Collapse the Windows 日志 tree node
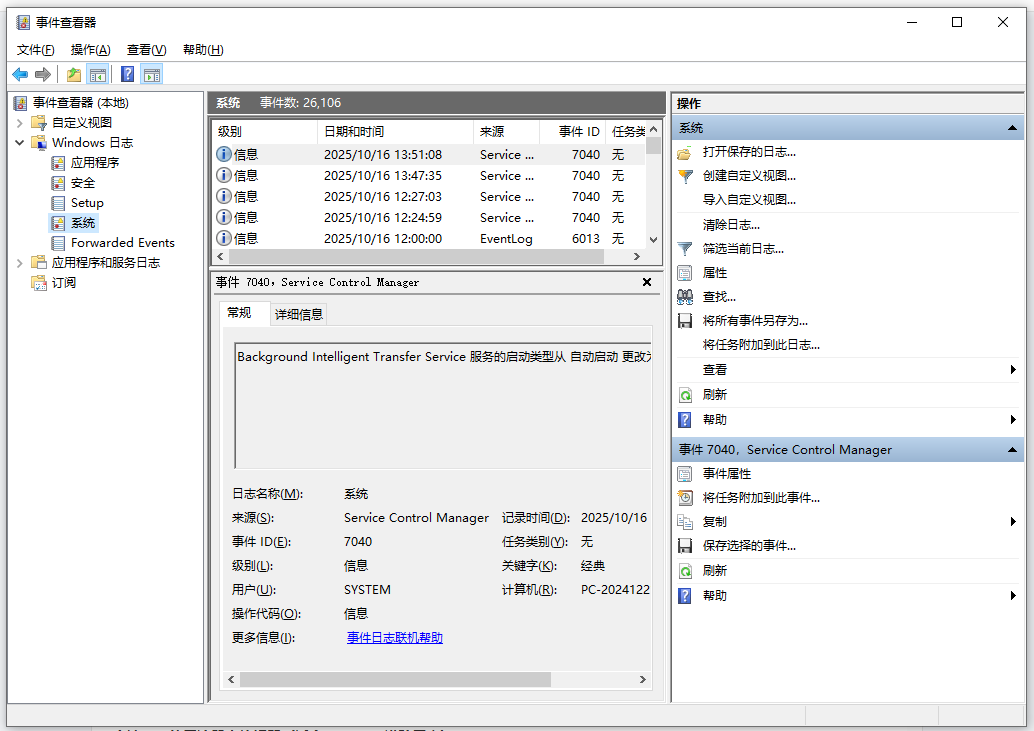The width and height of the screenshot is (1034, 731). (x=20, y=143)
